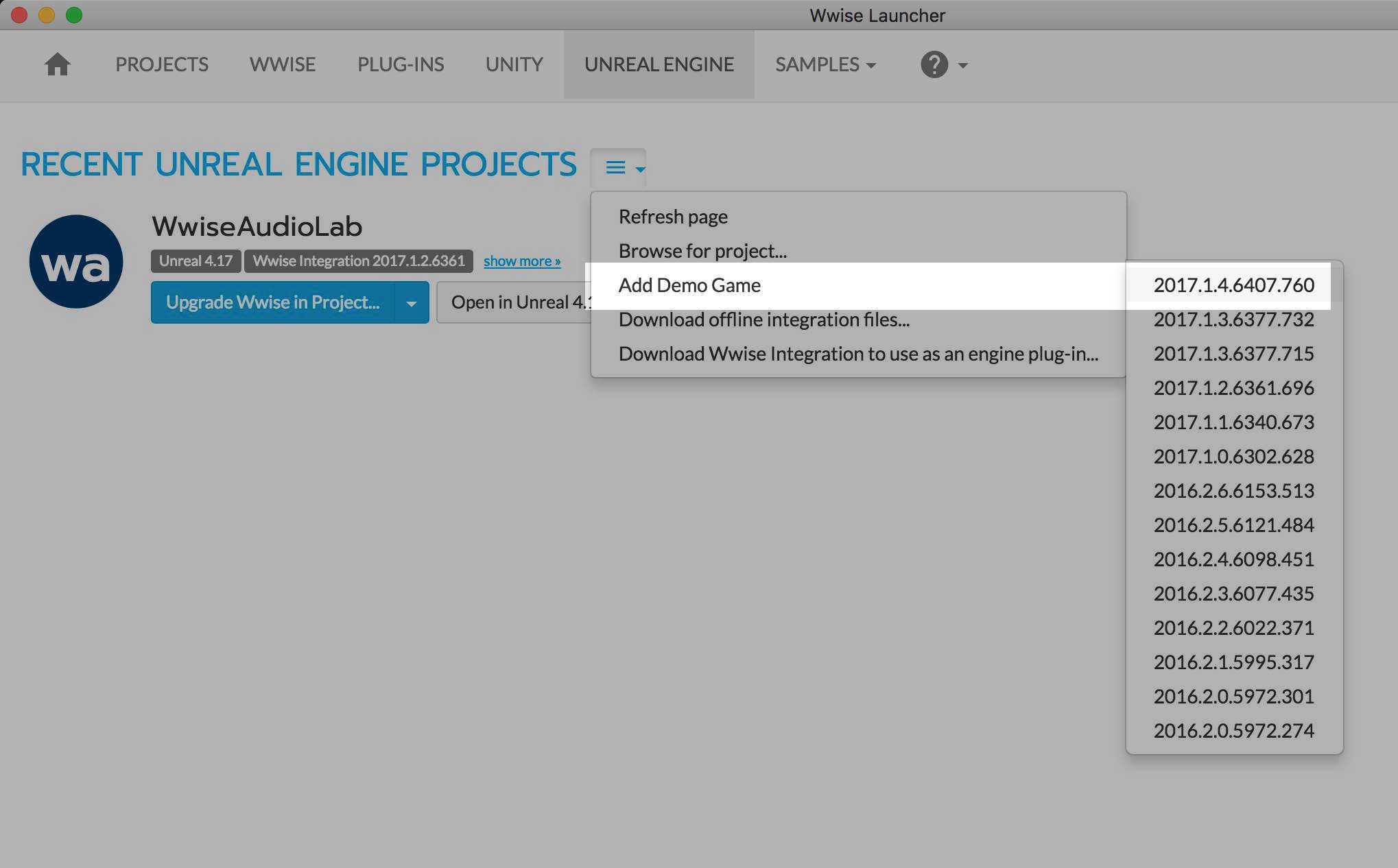1398x868 pixels.
Task: Select Download offline integration files option
Action: (x=763, y=320)
